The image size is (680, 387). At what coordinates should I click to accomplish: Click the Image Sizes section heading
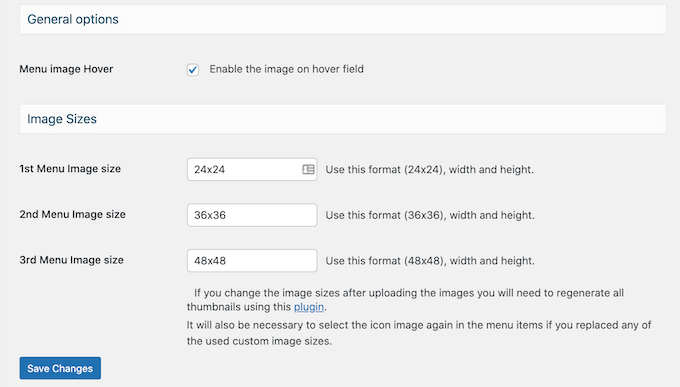[62, 119]
